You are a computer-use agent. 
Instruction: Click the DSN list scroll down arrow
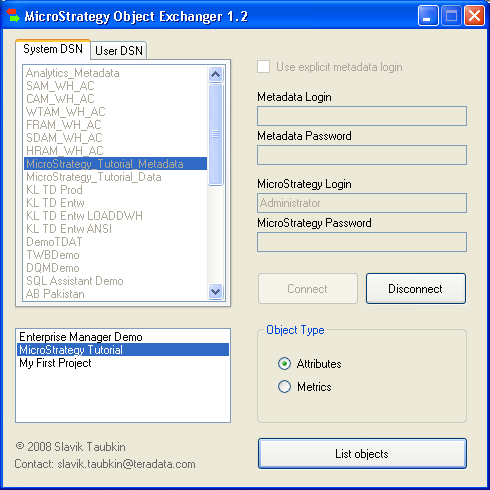point(215,292)
